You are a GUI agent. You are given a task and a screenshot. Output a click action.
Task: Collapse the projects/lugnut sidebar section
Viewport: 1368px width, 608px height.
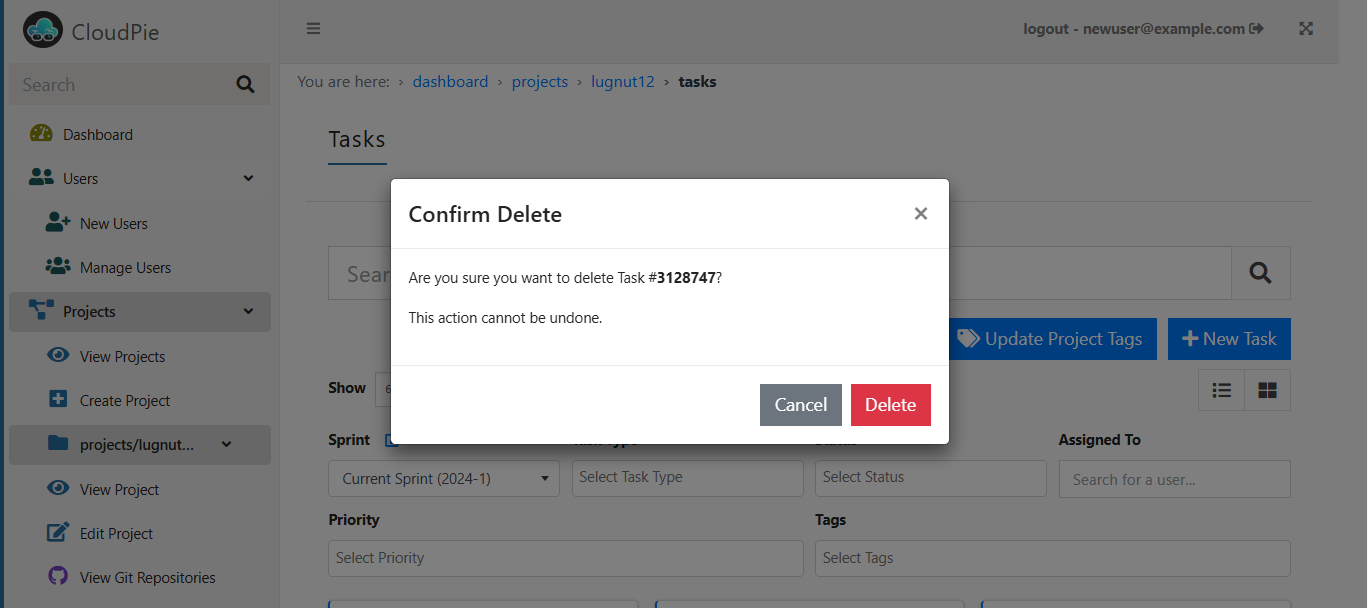227,444
